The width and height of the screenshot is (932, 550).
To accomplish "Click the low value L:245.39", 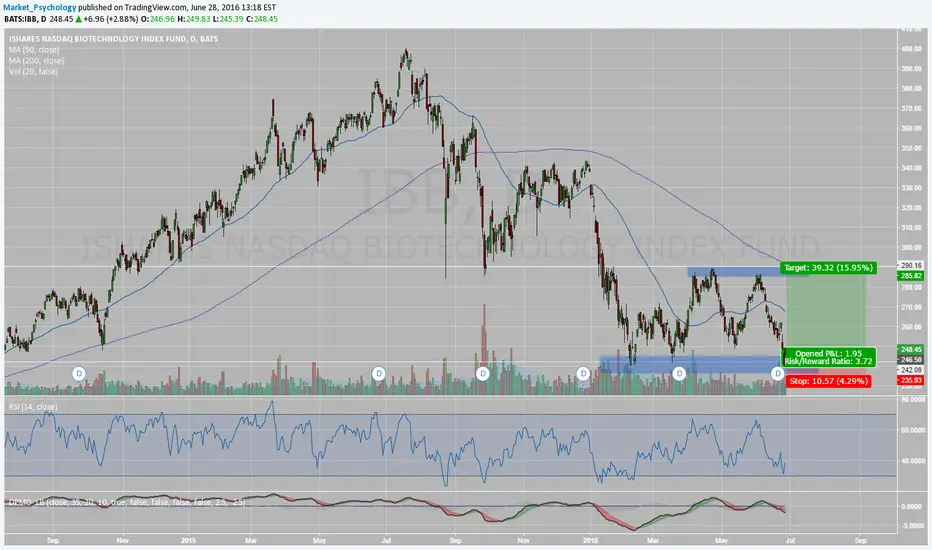I will click(228, 19).
